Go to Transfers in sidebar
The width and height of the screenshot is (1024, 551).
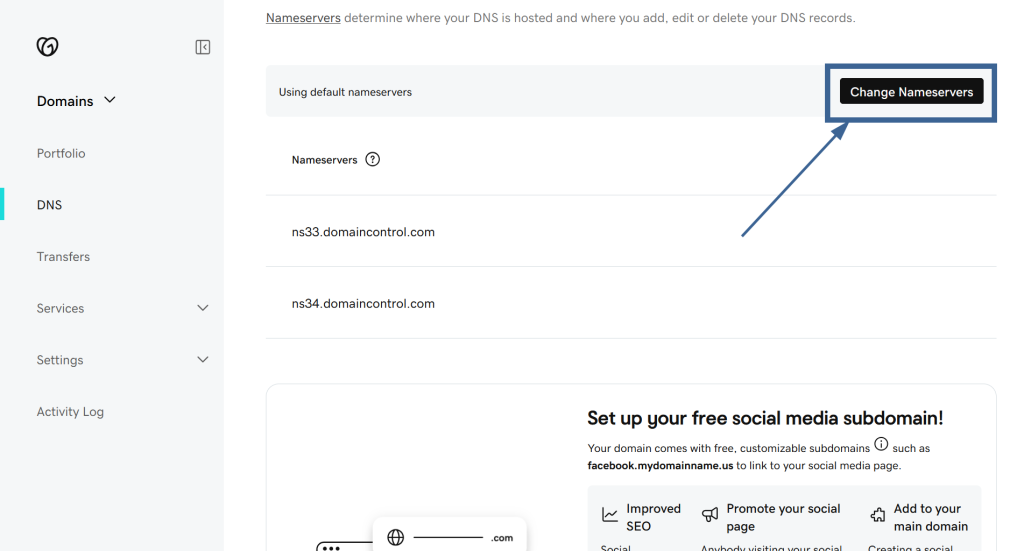click(x=63, y=257)
